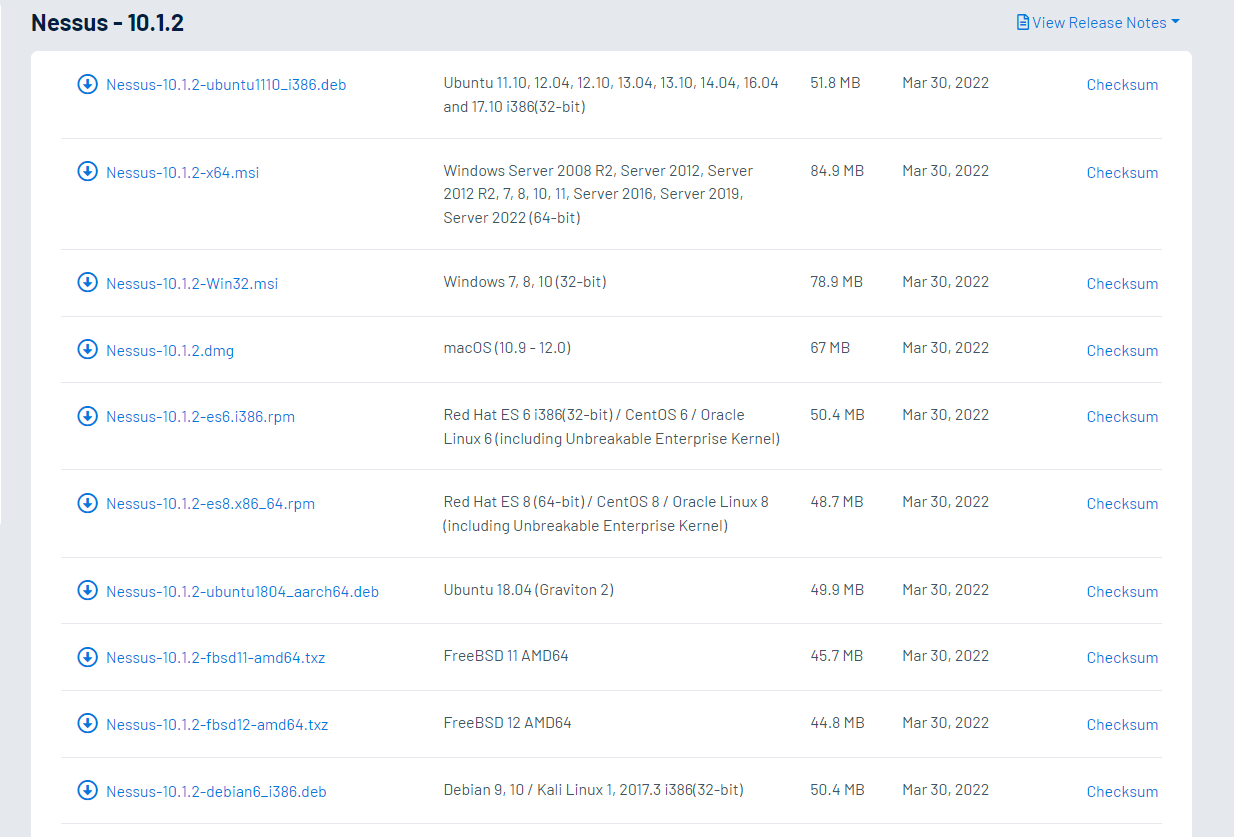
Task: Click the Debian 9, 10 / Kali Linux description
Action: 594,790
